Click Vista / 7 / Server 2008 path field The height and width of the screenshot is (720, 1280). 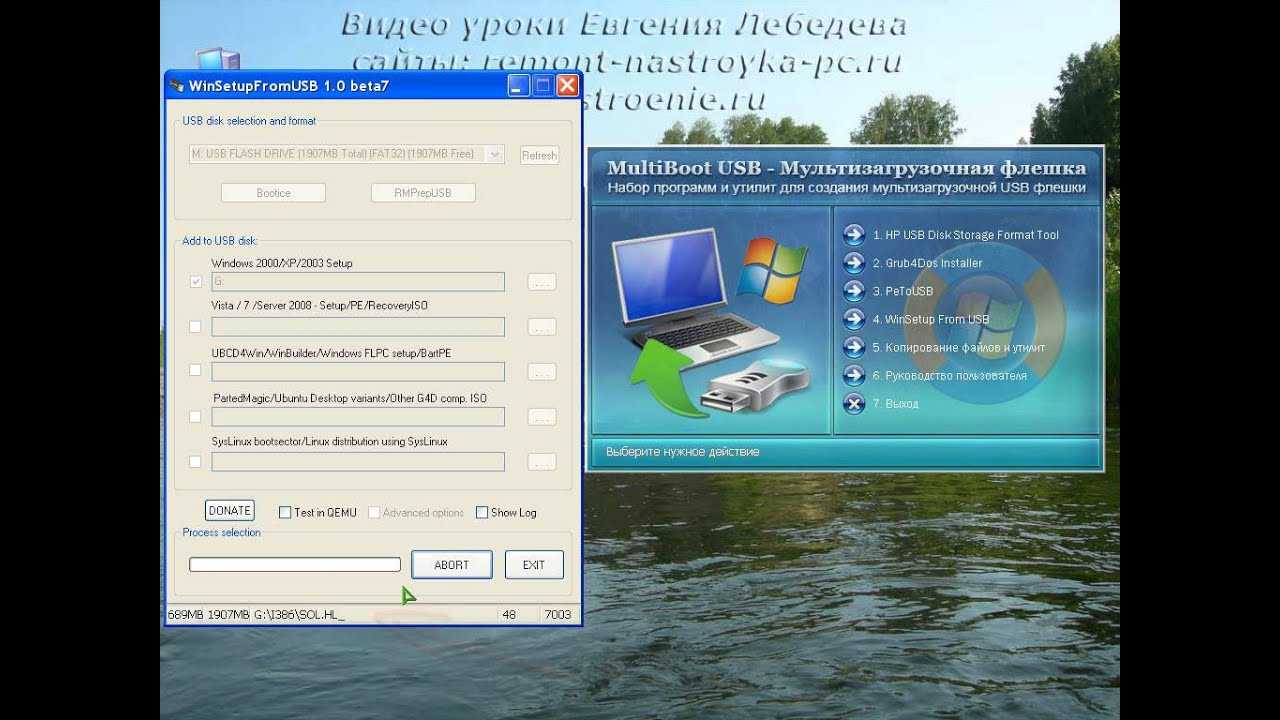pyautogui.click(x=358, y=327)
